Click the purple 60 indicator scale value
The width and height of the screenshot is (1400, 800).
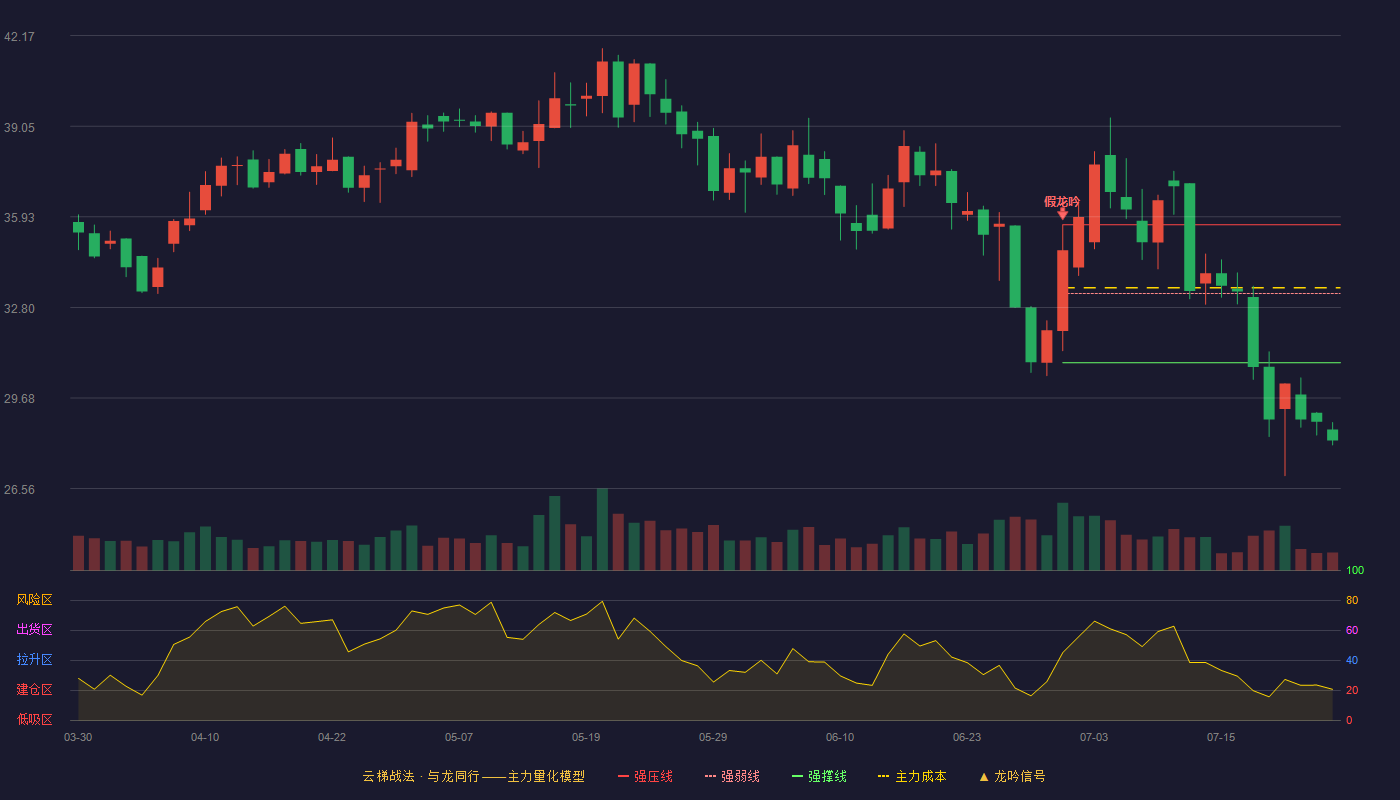[x=1352, y=630]
